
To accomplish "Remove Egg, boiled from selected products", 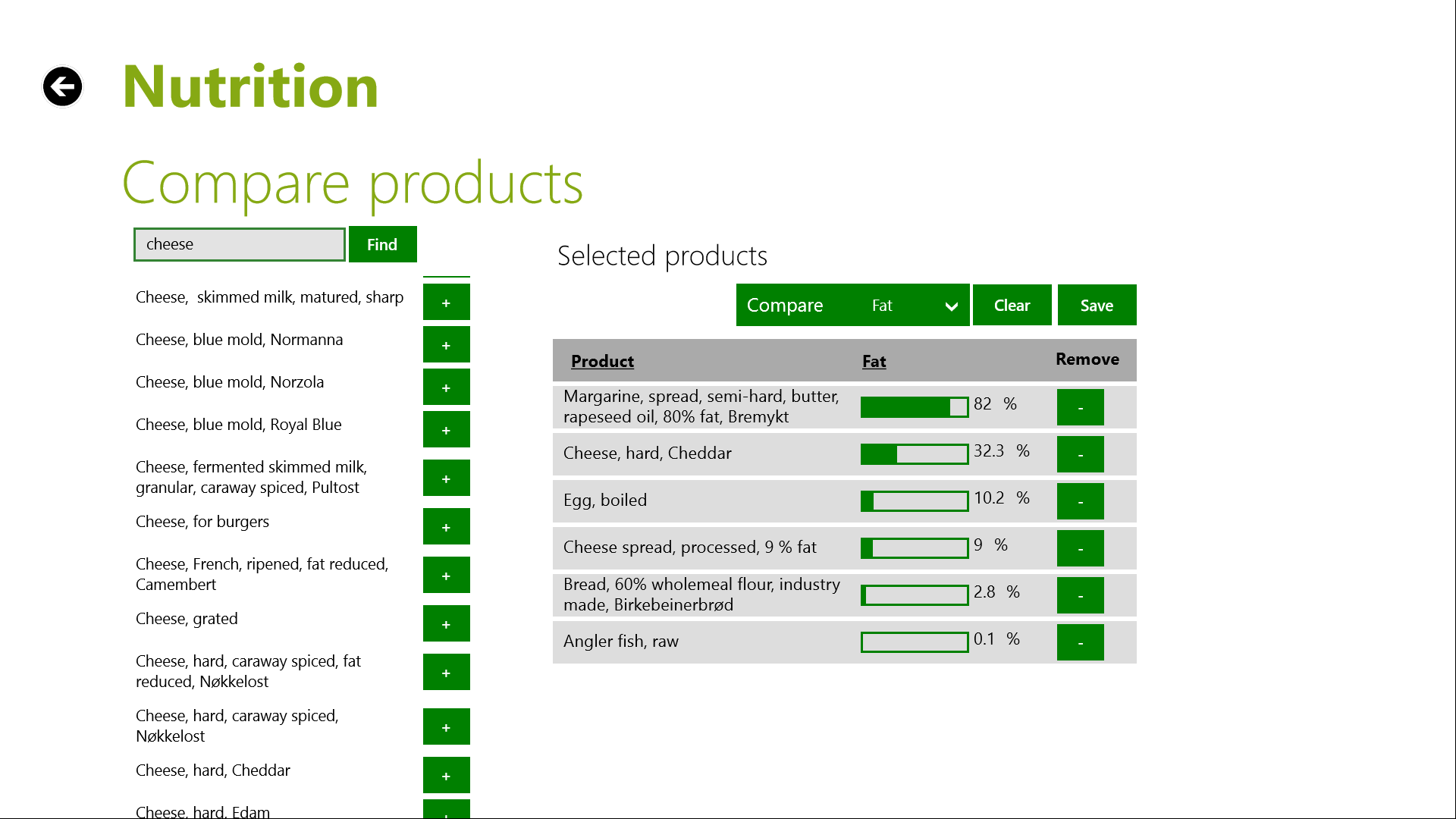I will [x=1080, y=501].
